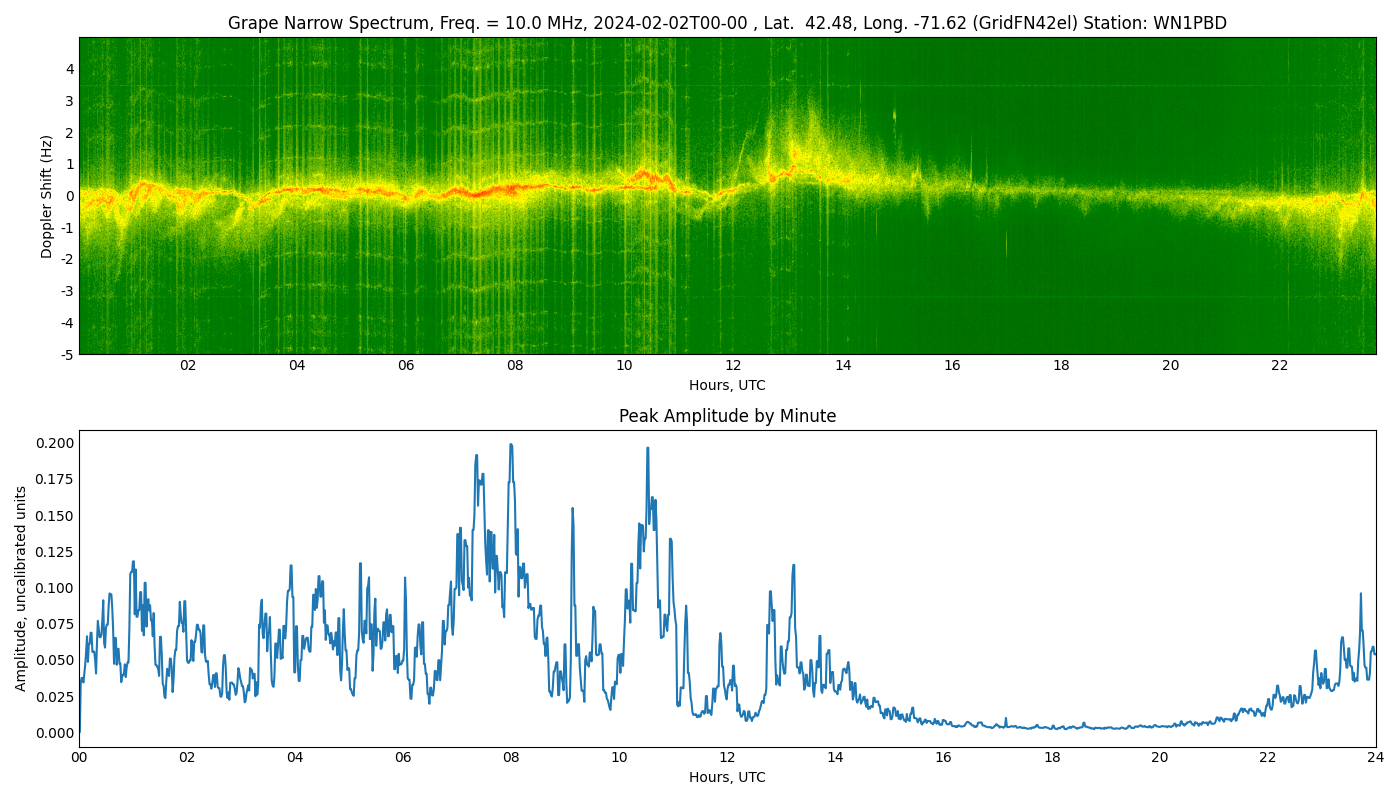This screenshot has height=800, width=1400.
Task: Click the Peak Amplitude by Minute title
Action: [727, 416]
